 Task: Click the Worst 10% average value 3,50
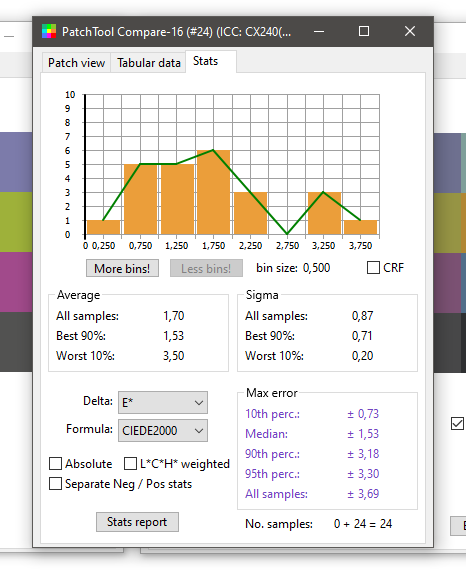click(174, 356)
